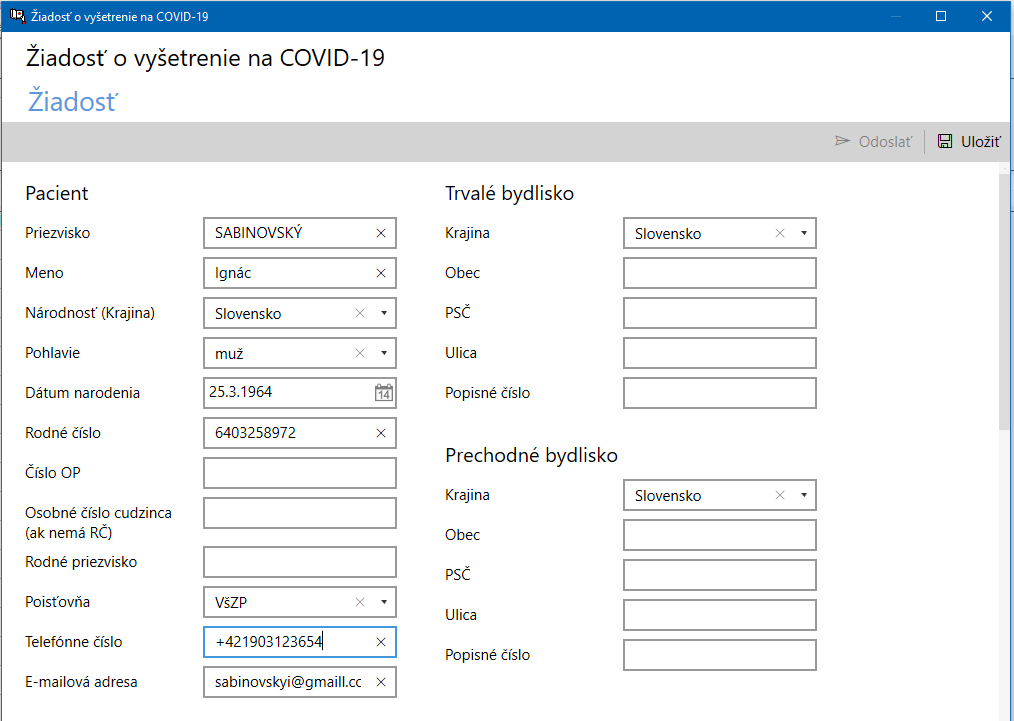The height and width of the screenshot is (721, 1014).
Task: Clear Trvalé bydlisko Krajina selection with X
Action: coord(780,233)
